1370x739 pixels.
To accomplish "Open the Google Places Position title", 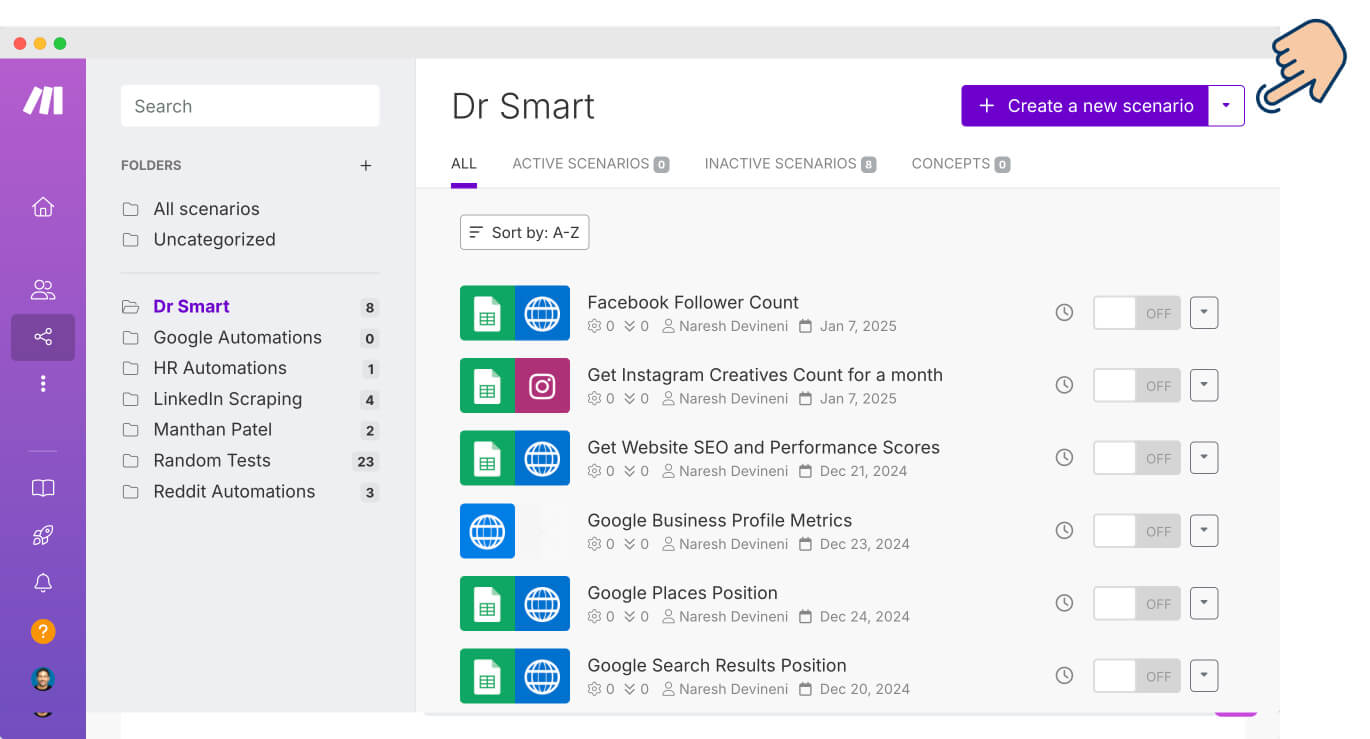I will (x=682, y=593).
